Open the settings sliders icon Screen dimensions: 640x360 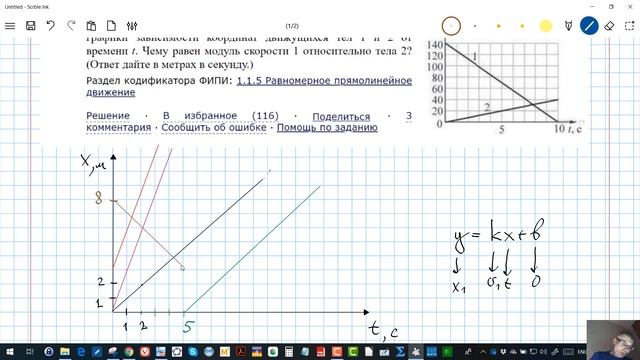pos(132,26)
